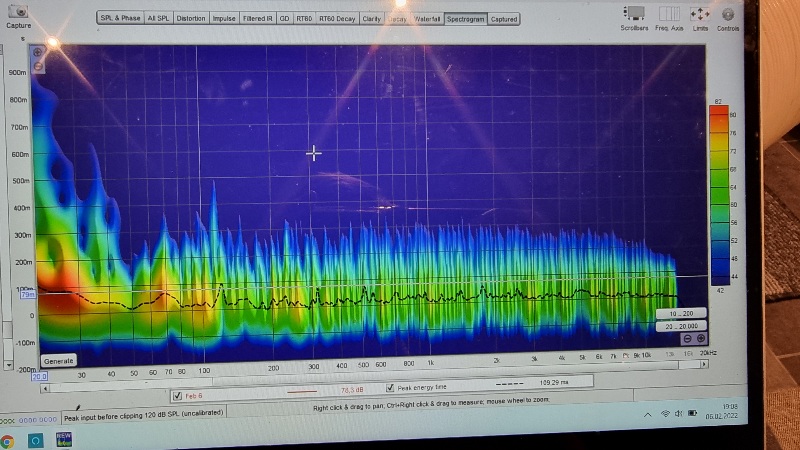Screen dimensions: 800x450
Task: Switch to the Waterfall tab
Action: [x=427, y=19]
